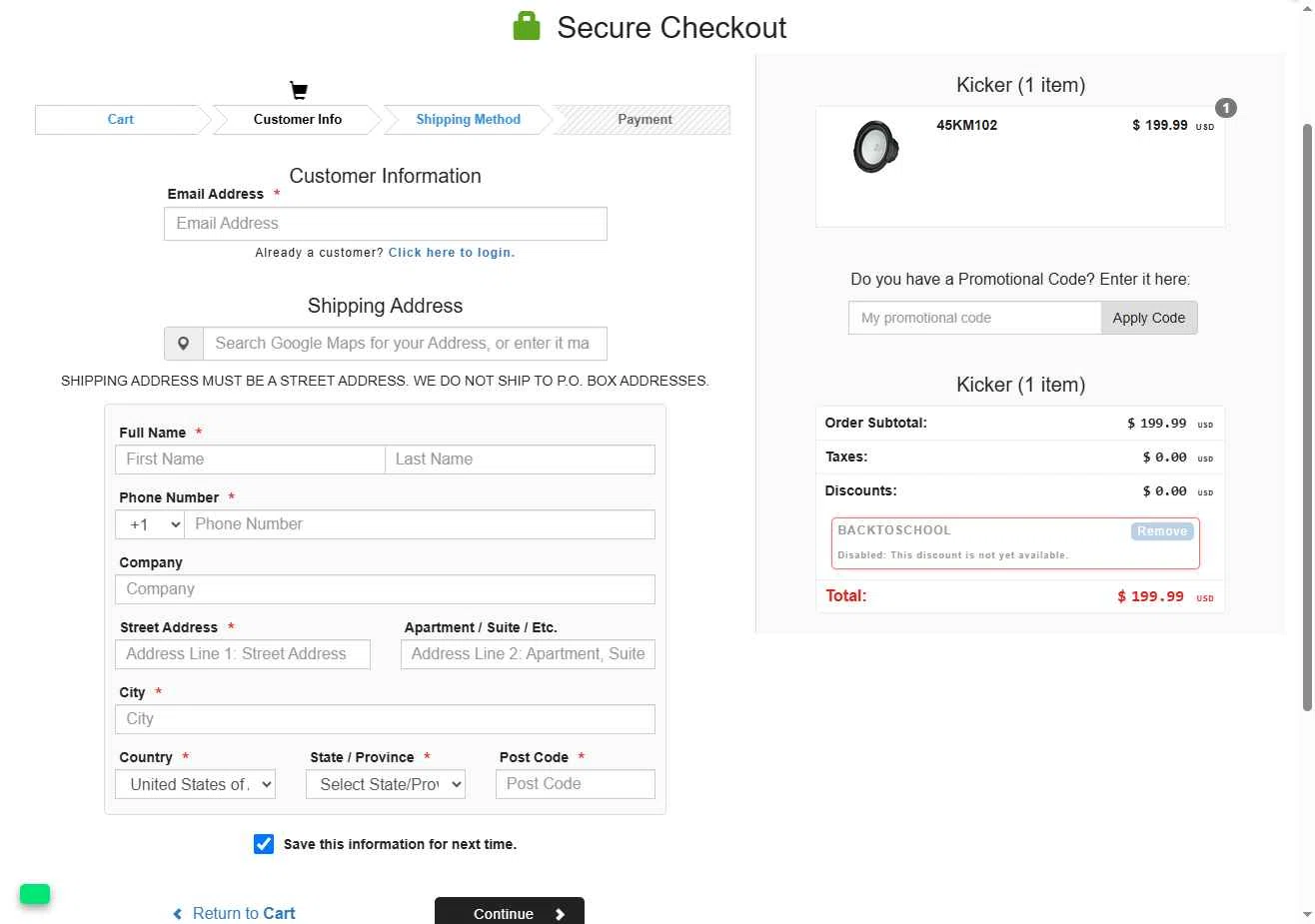Click the shopping cart icon above Customer Info

pos(298,91)
